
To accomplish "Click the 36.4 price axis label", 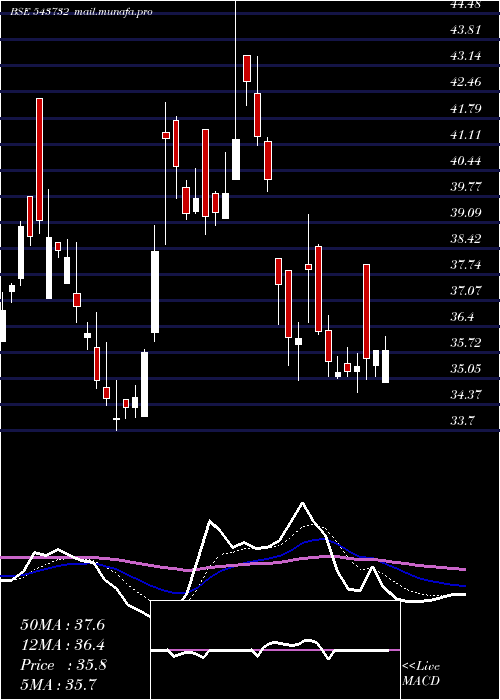I will [462, 317].
